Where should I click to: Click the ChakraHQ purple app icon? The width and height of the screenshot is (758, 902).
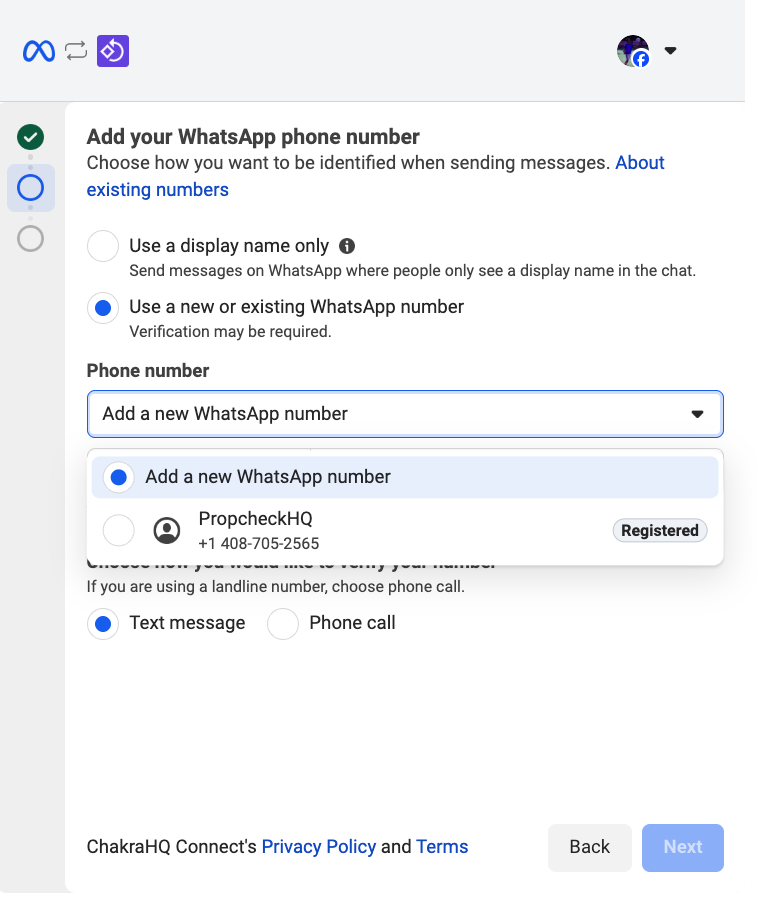[x=113, y=51]
